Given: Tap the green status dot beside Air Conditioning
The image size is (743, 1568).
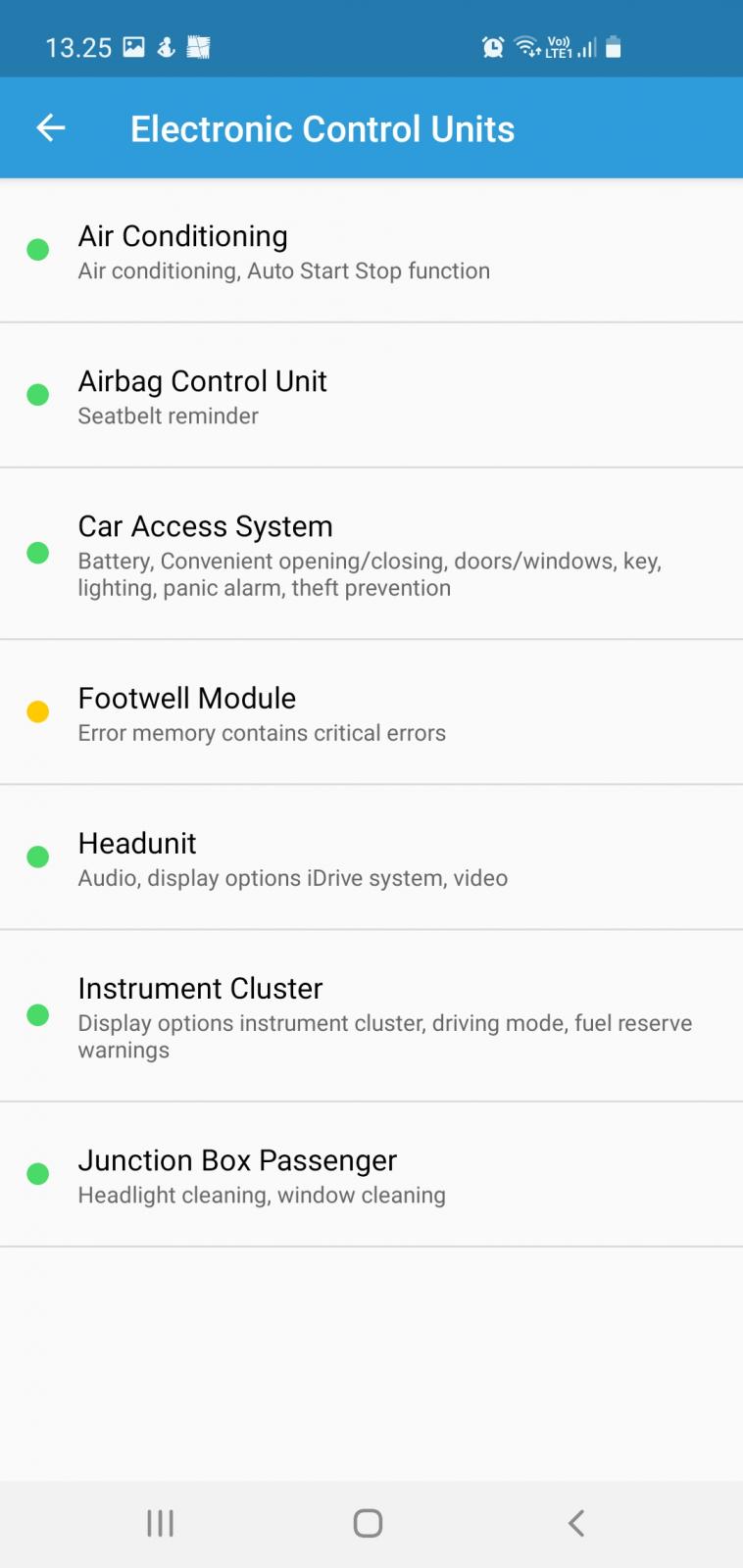Looking at the screenshot, I should pos(38,250).
